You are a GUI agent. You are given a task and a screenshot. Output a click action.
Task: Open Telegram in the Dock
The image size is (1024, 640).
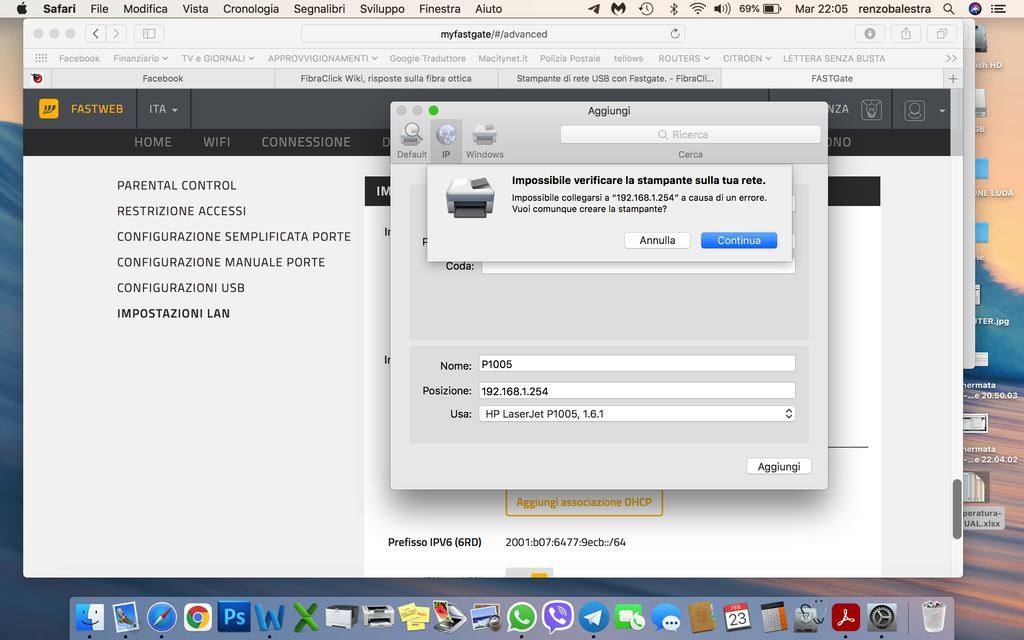click(x=594, y=617)
